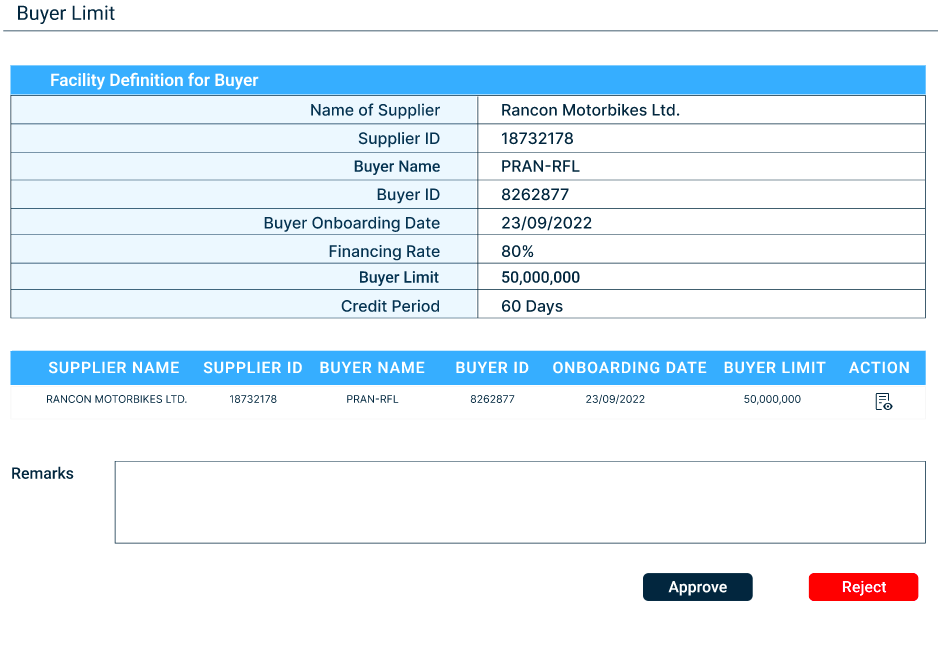
Task: Select PRAN-RFL value in the facility form
Action: [x=540, y=166]
